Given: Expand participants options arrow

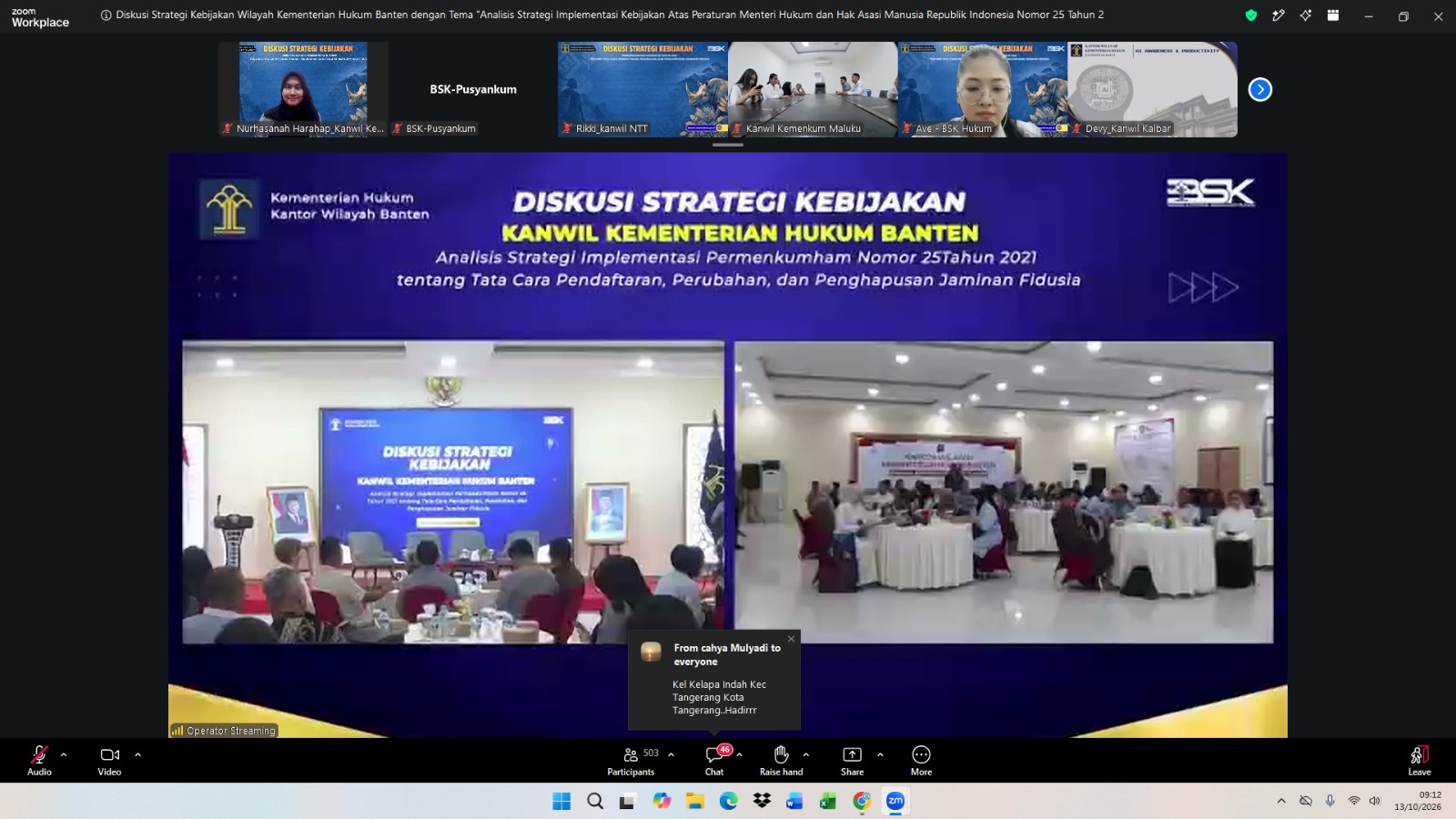Looking at the screenshot, I should [671, 754].
